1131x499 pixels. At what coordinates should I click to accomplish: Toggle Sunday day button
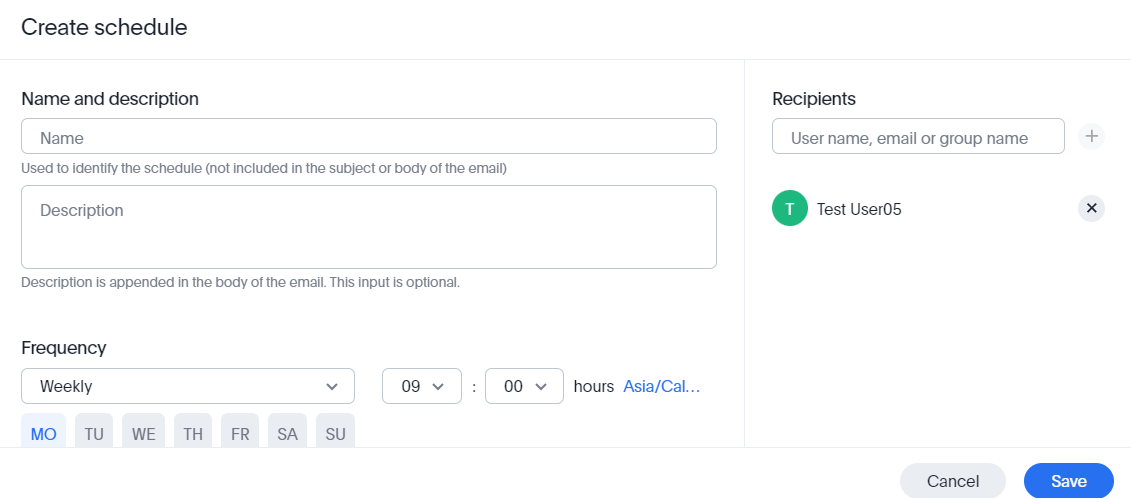click(x=335, y=433)
